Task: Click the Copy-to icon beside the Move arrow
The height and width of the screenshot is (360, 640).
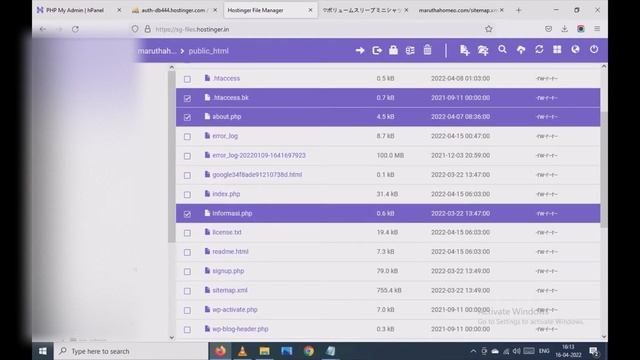Action: pyautogui.click(x=377, y=51)
